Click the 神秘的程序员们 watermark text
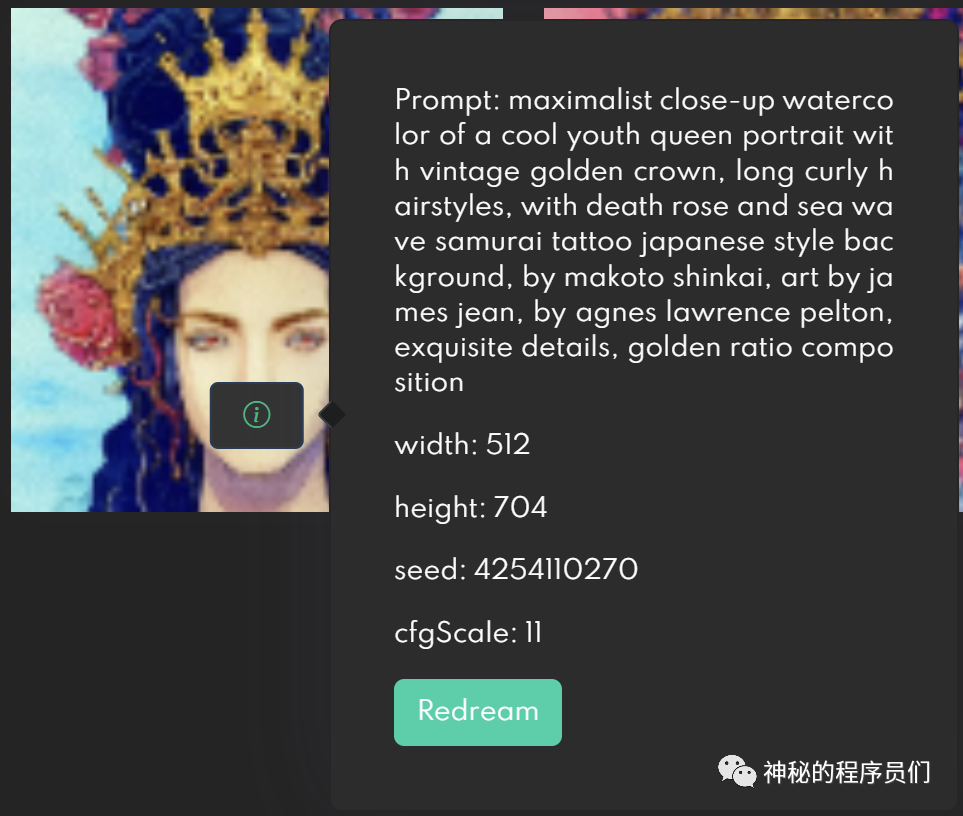Screen dimensions: 963x816 point(846,772)
